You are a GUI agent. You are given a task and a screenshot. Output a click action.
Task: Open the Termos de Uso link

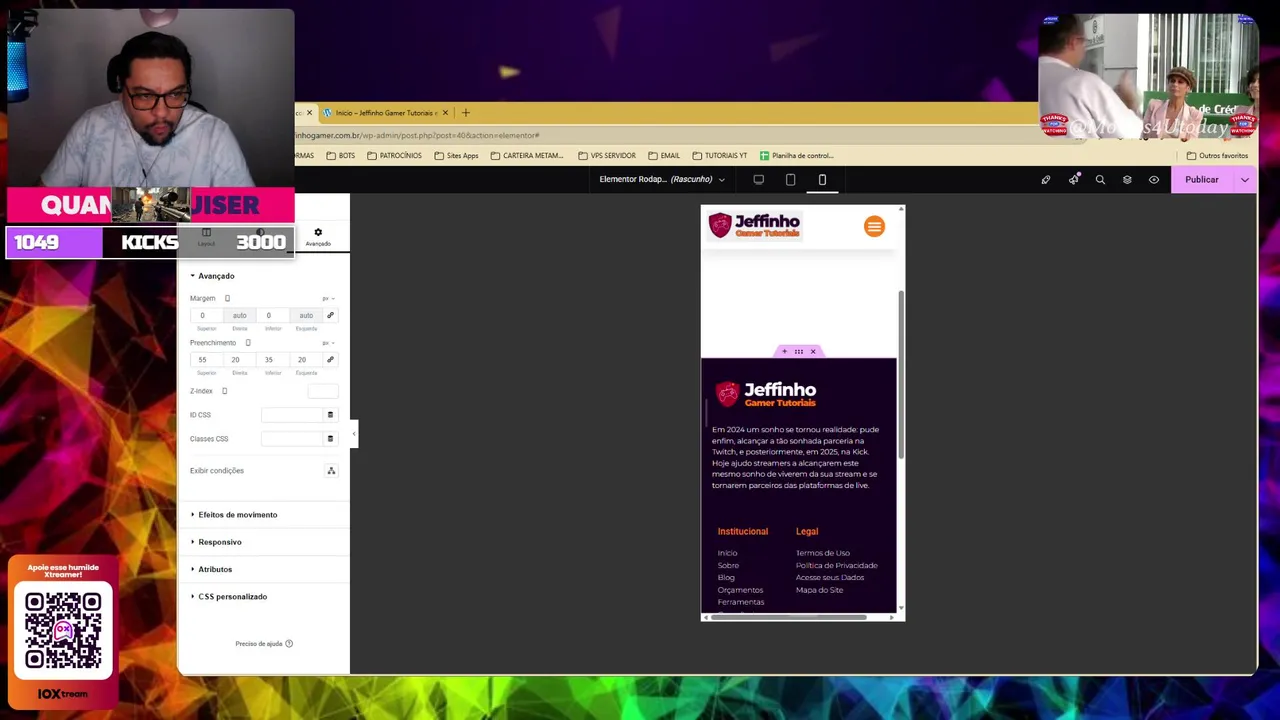tap(823, 553)
